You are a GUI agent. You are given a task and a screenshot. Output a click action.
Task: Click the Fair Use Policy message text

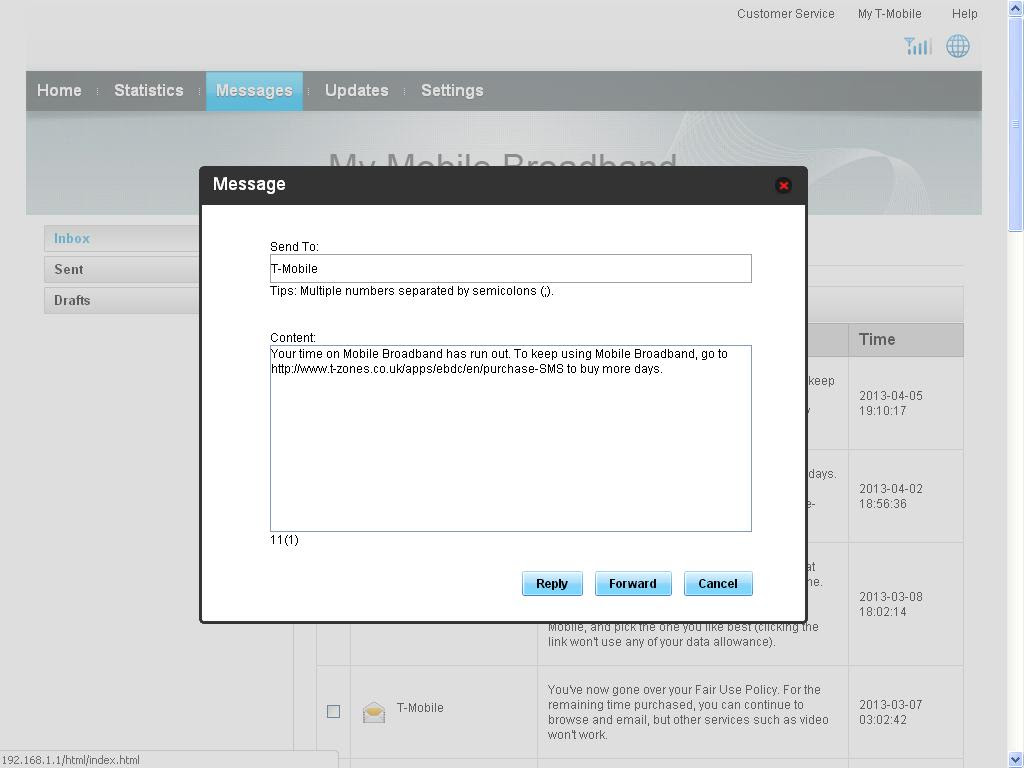(x=688, y=712)
